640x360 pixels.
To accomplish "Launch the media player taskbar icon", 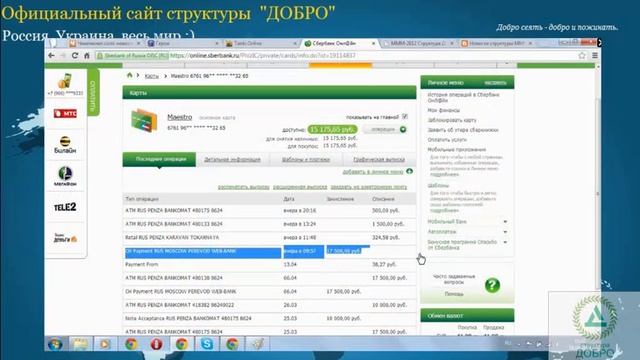I will 104,344.
